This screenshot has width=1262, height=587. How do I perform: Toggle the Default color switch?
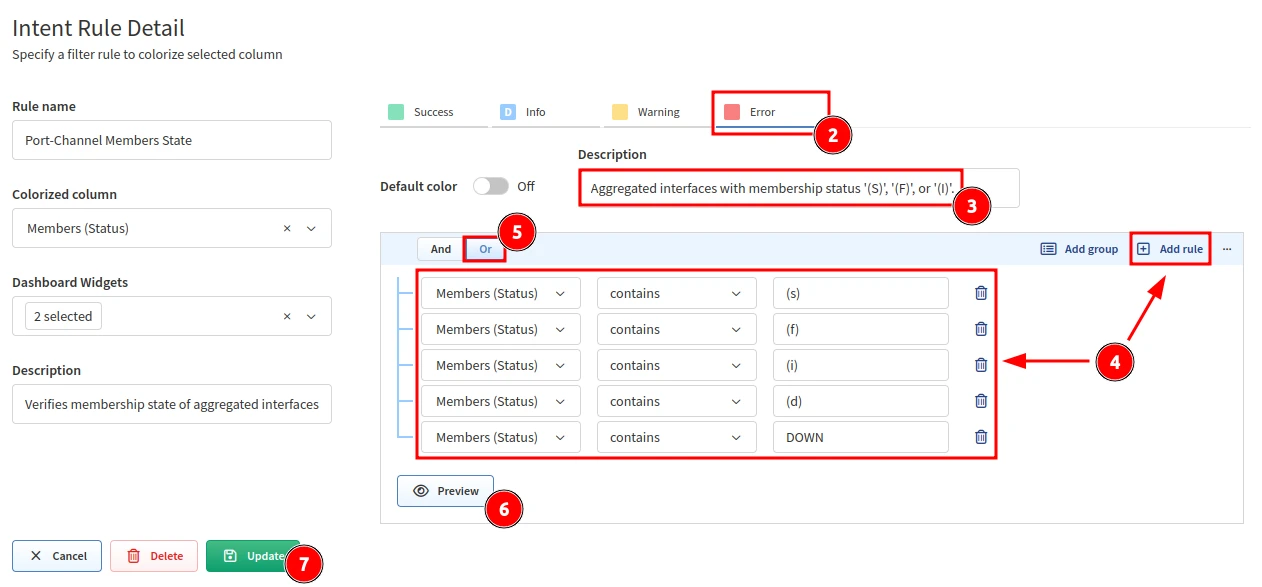[490, 186]
